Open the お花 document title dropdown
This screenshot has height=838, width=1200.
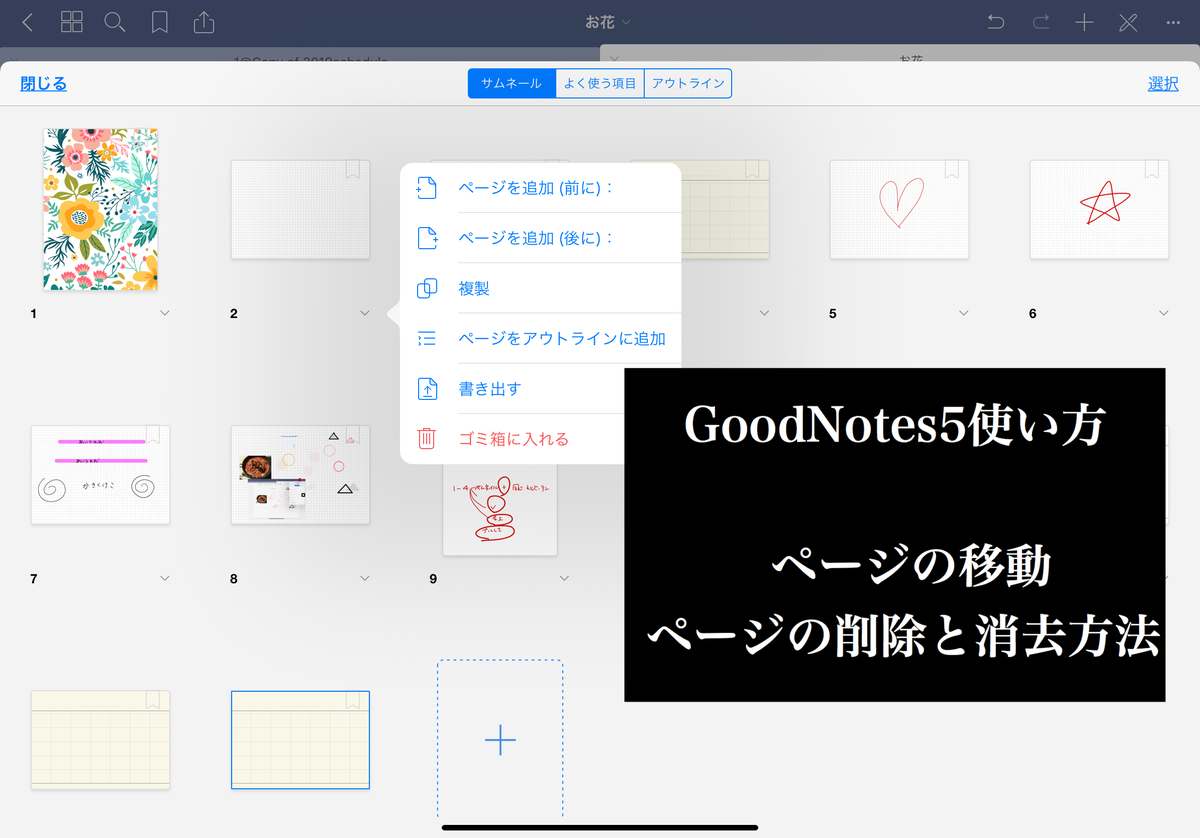pyautogui.click(x=608, y=22)
